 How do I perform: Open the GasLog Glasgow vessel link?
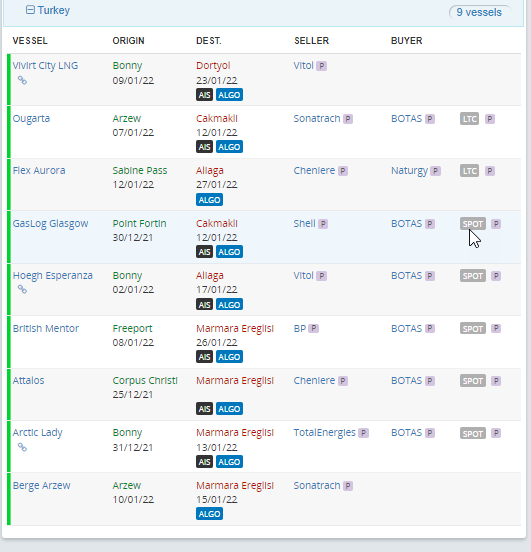(50, 224)
